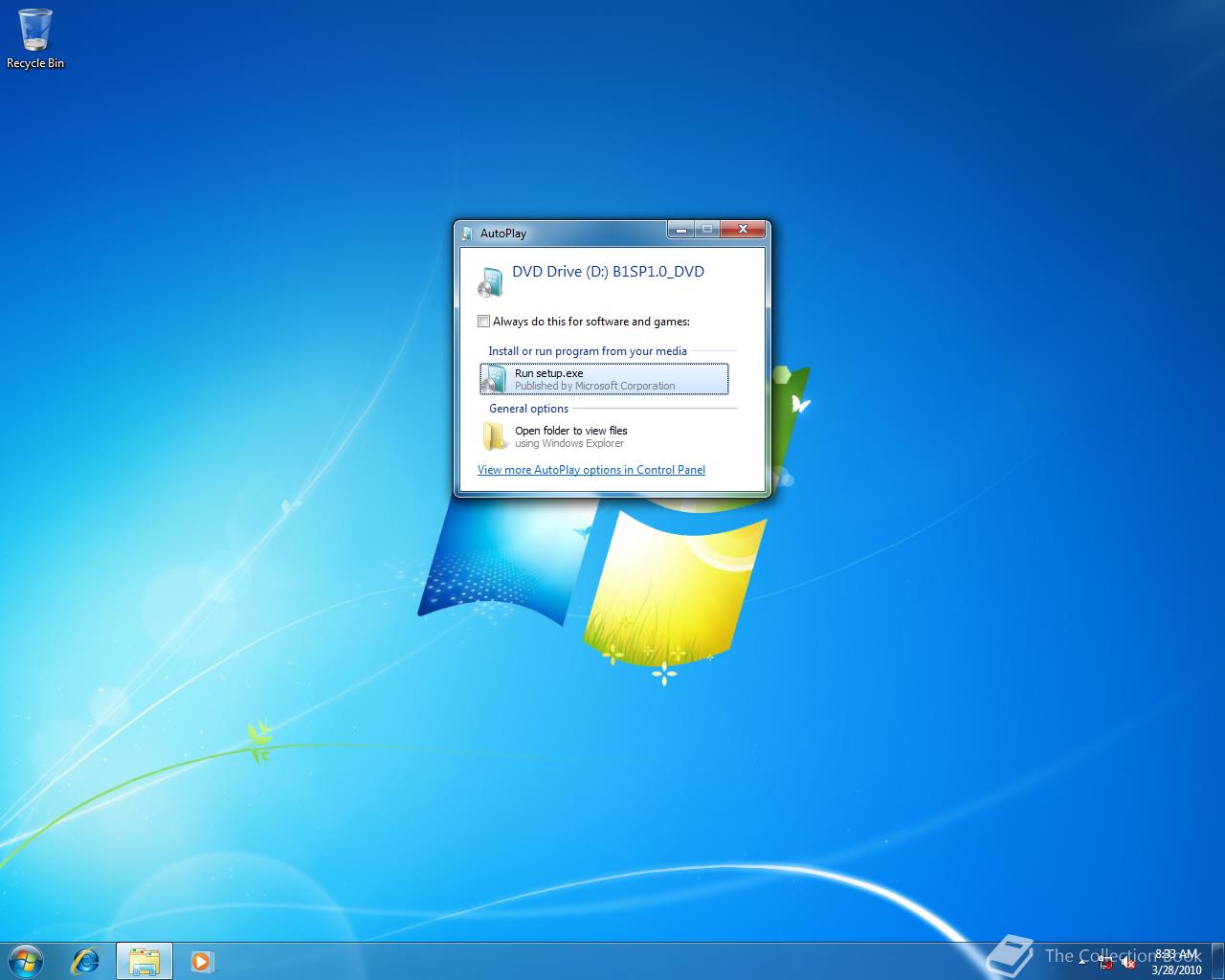
Task: Open the Action Center flag icon
Action: [x=1105, y=963]
